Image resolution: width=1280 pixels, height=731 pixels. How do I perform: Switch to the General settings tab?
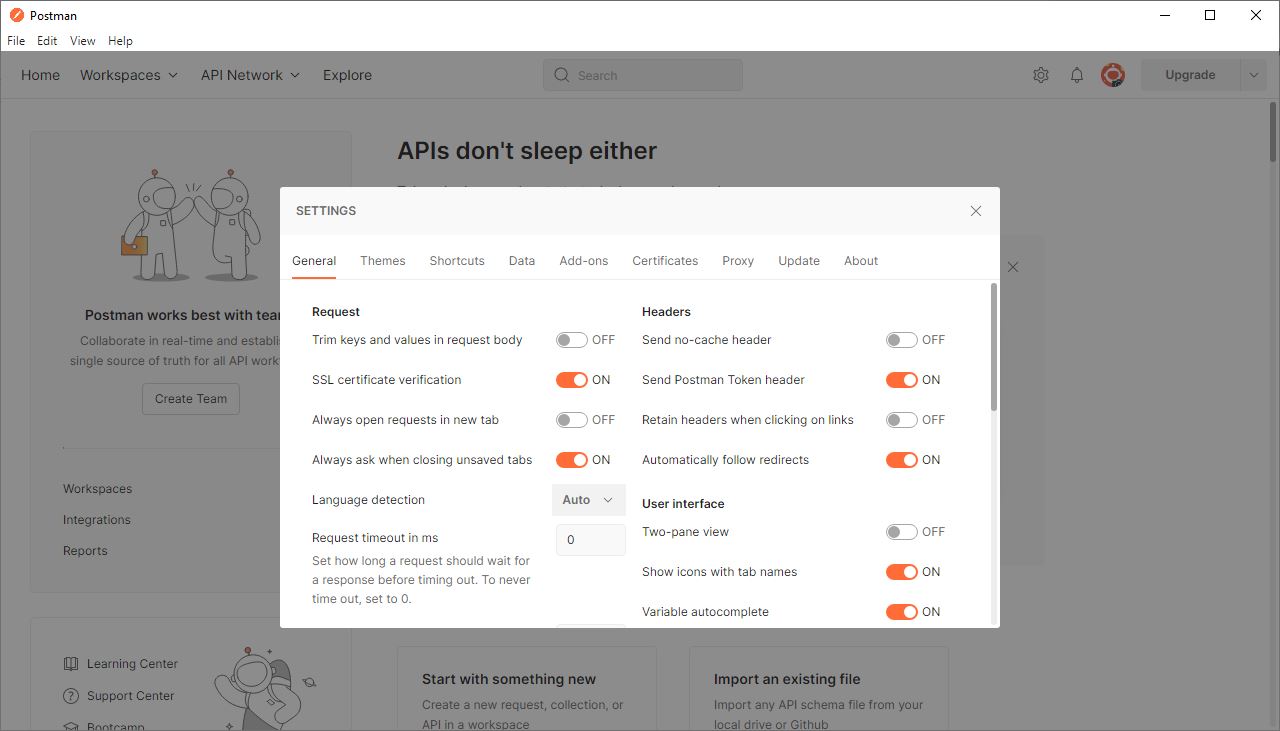point(314,261)
